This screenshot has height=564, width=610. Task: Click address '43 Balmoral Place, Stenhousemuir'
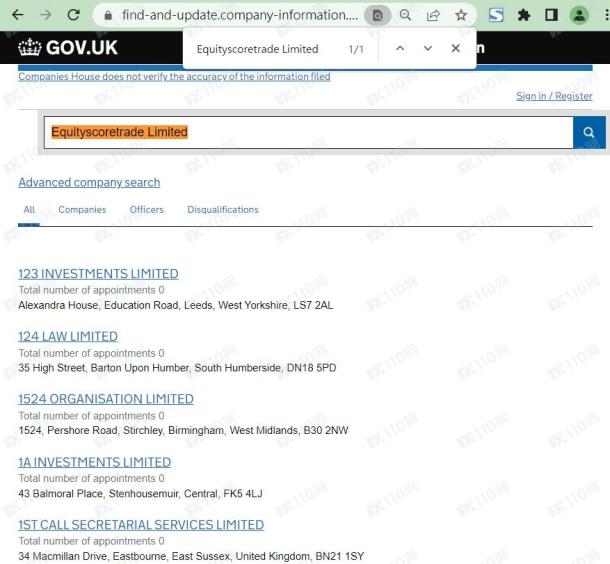[x=140, y=494]
